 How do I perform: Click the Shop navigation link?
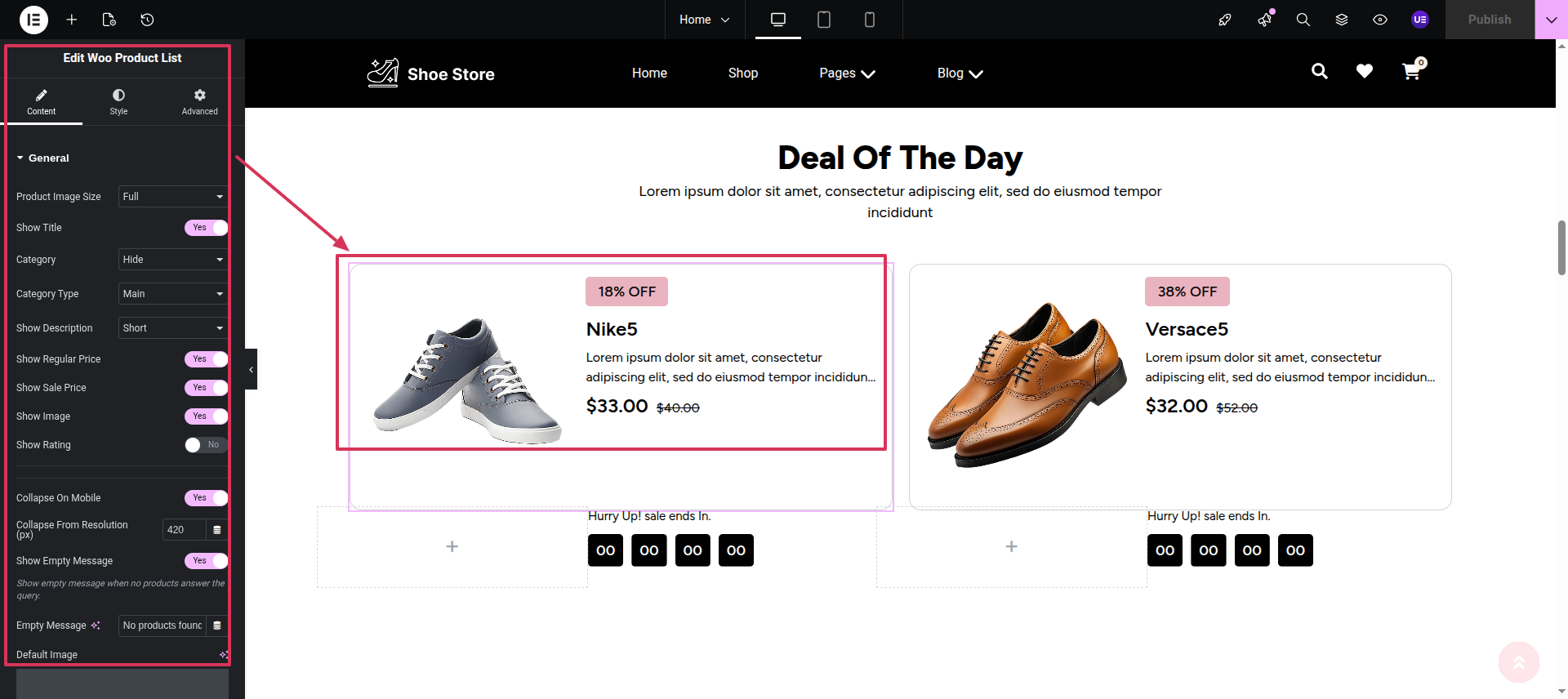click(x=742, y=73)
